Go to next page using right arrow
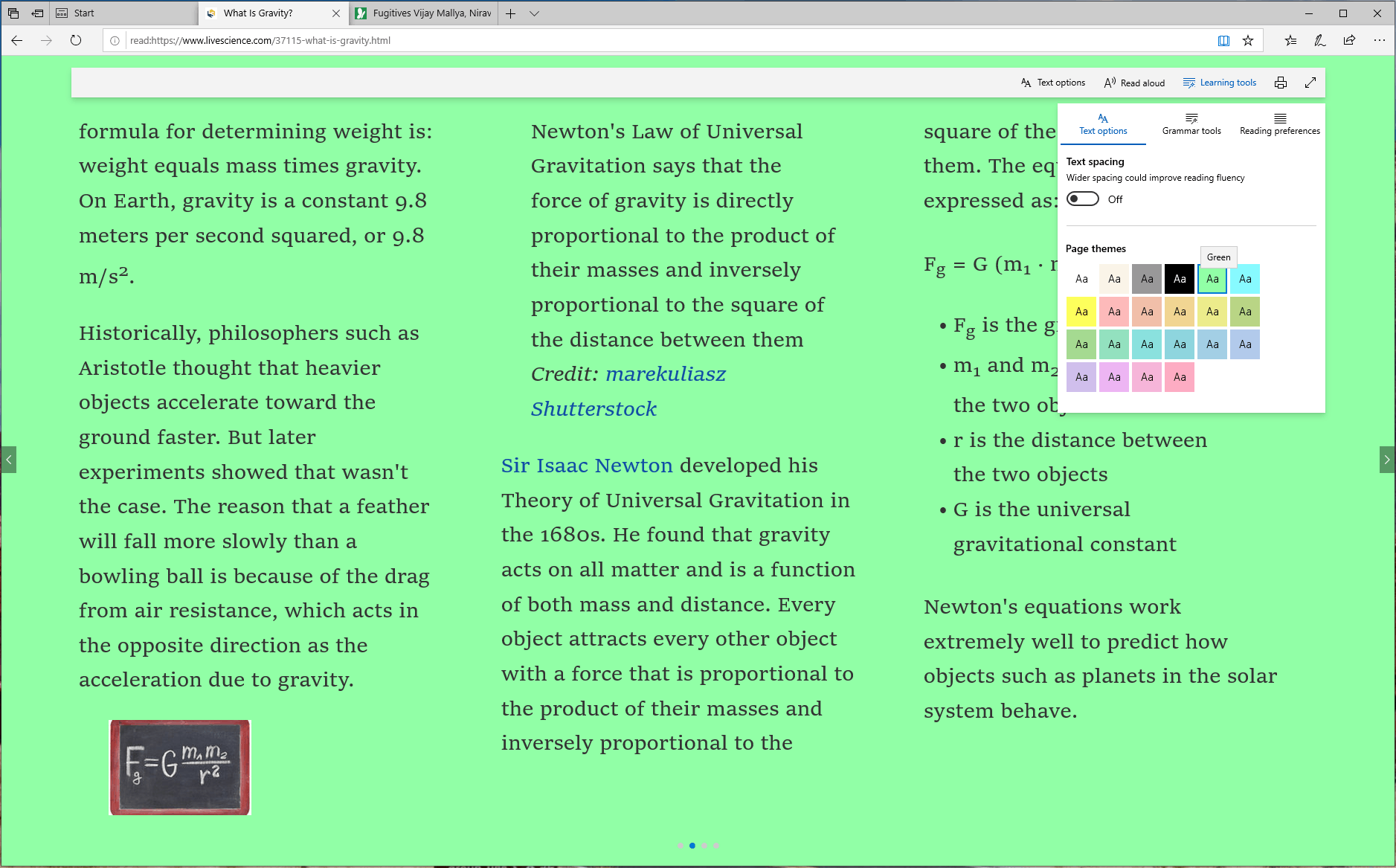This screenshot has width=1396, height=868. tap(1387, 460)
